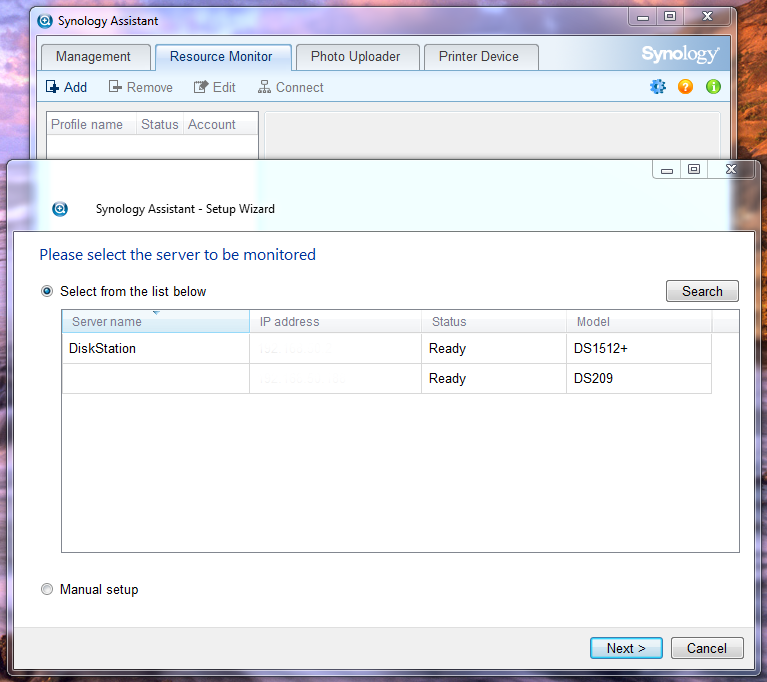Click the Remove profile toolbar button
767x682 pixels.
point(140,87)
